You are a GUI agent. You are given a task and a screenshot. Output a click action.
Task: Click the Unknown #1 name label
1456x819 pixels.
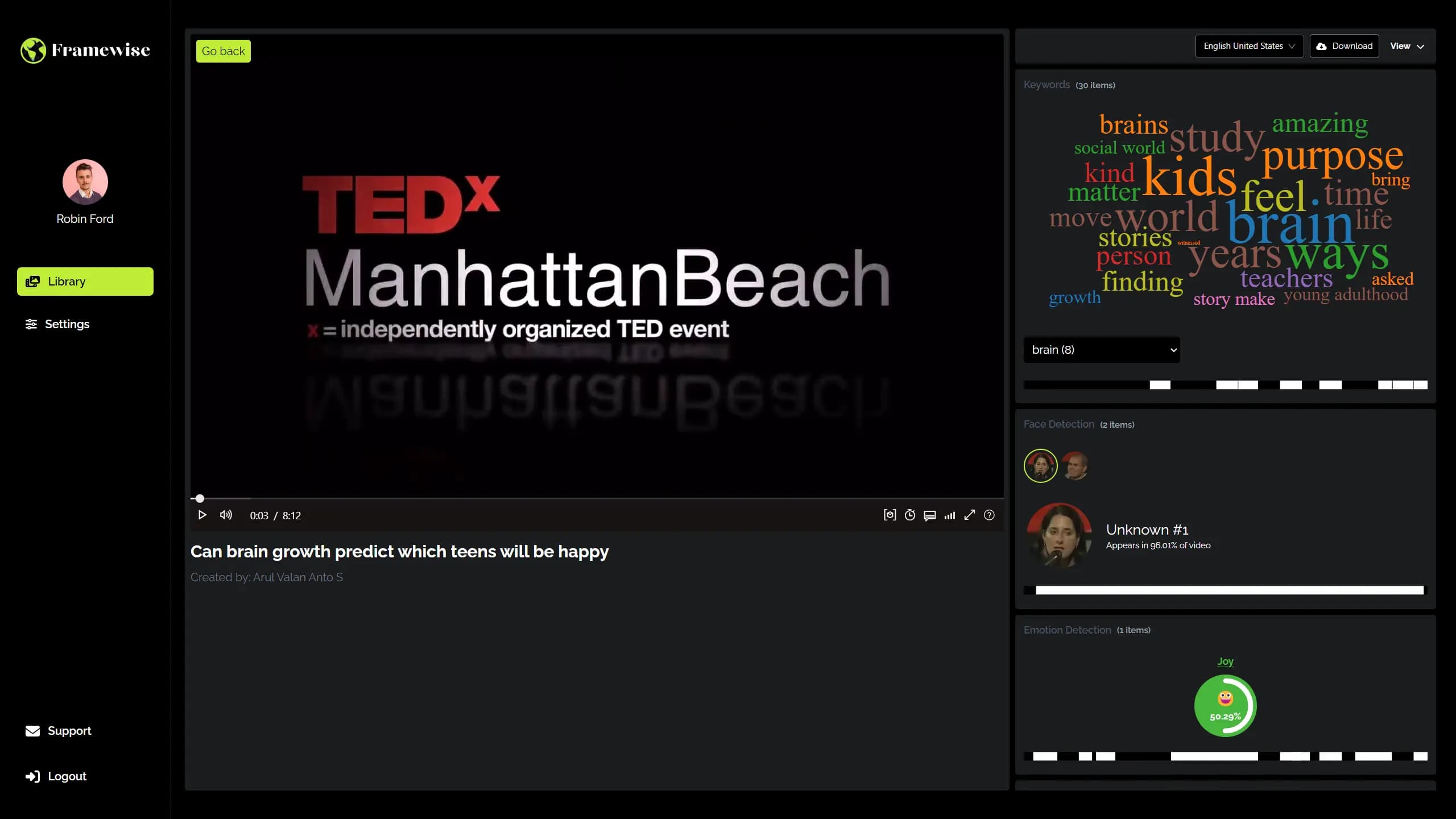coord(1147,530)
